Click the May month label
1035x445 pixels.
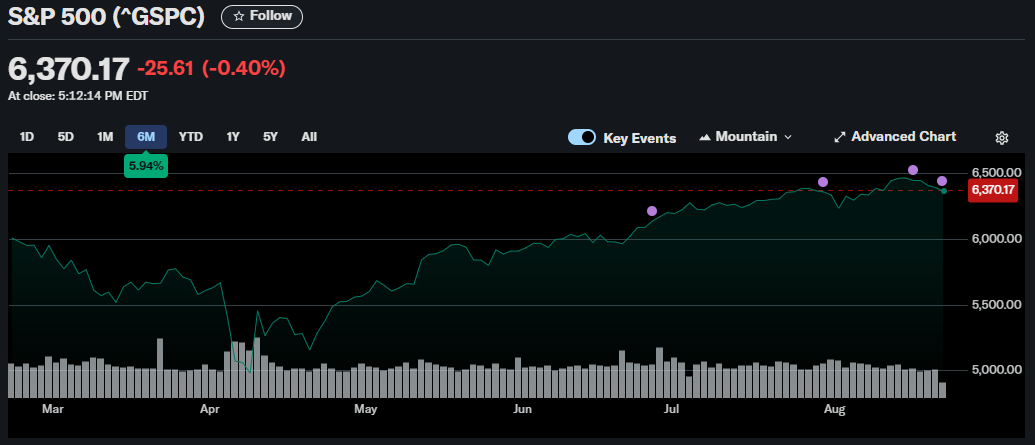click(x=365, y=409)
